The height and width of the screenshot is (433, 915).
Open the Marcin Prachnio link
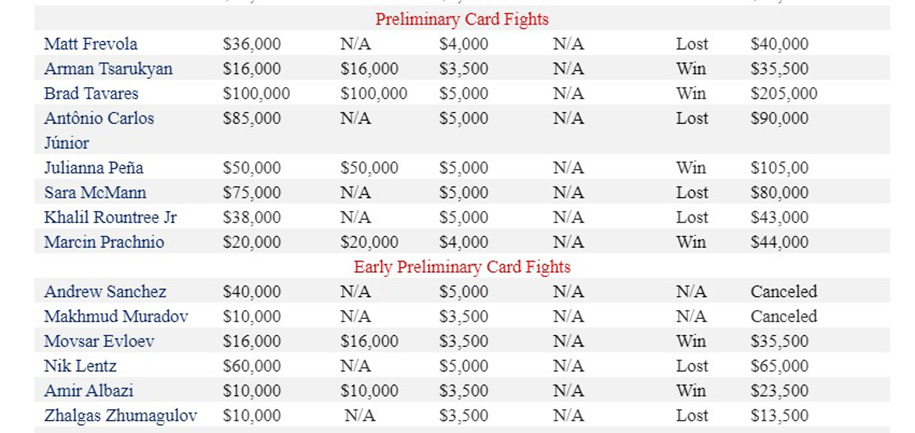[x=104, y=242]
